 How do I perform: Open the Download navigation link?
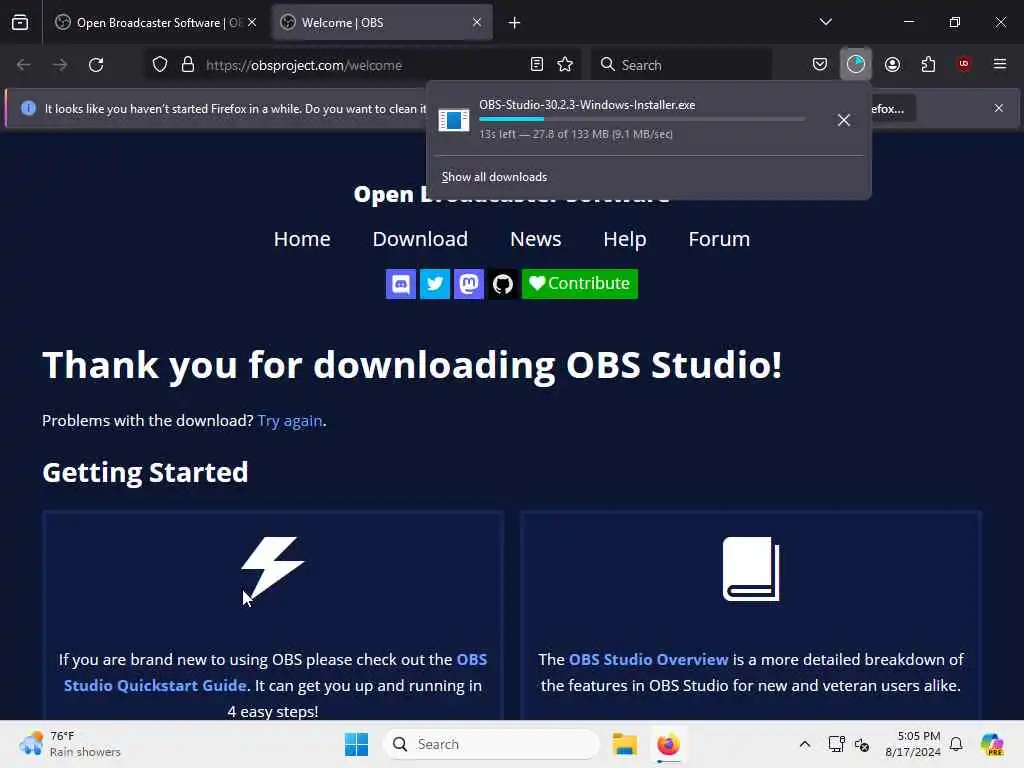tap(420, 239)
